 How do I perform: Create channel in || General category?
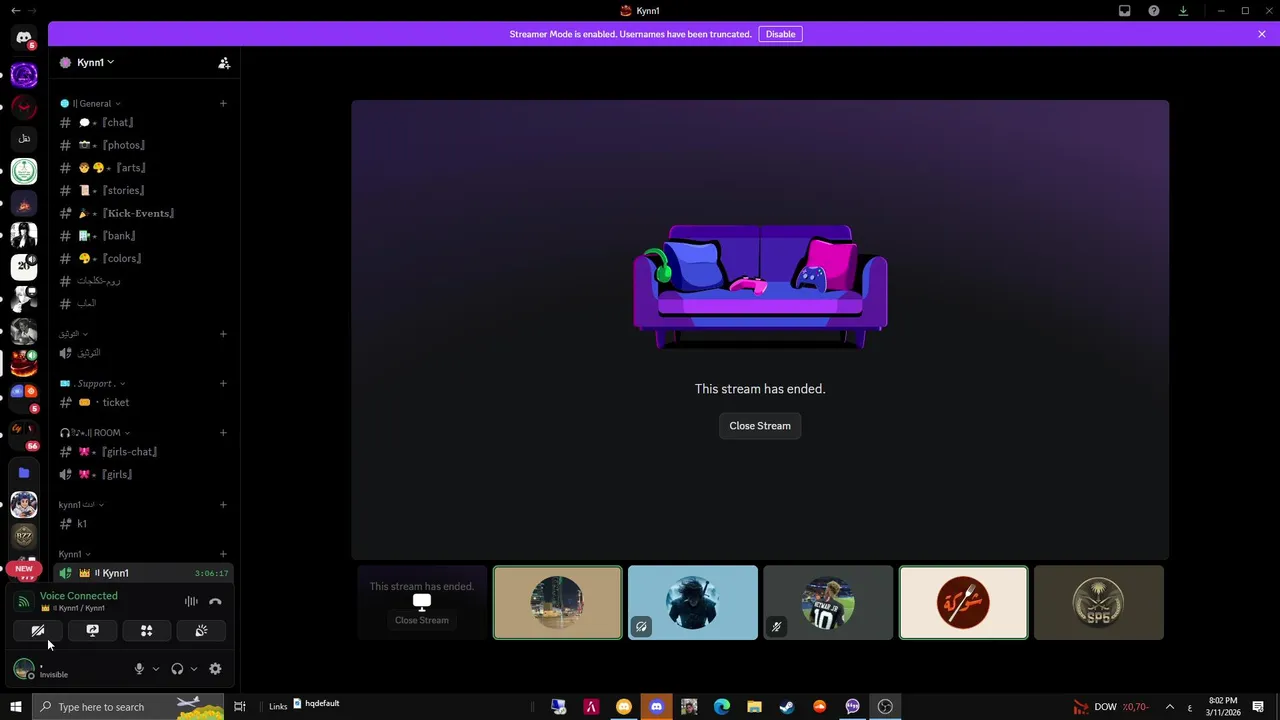pyautogui.click(x=223, y=103)
